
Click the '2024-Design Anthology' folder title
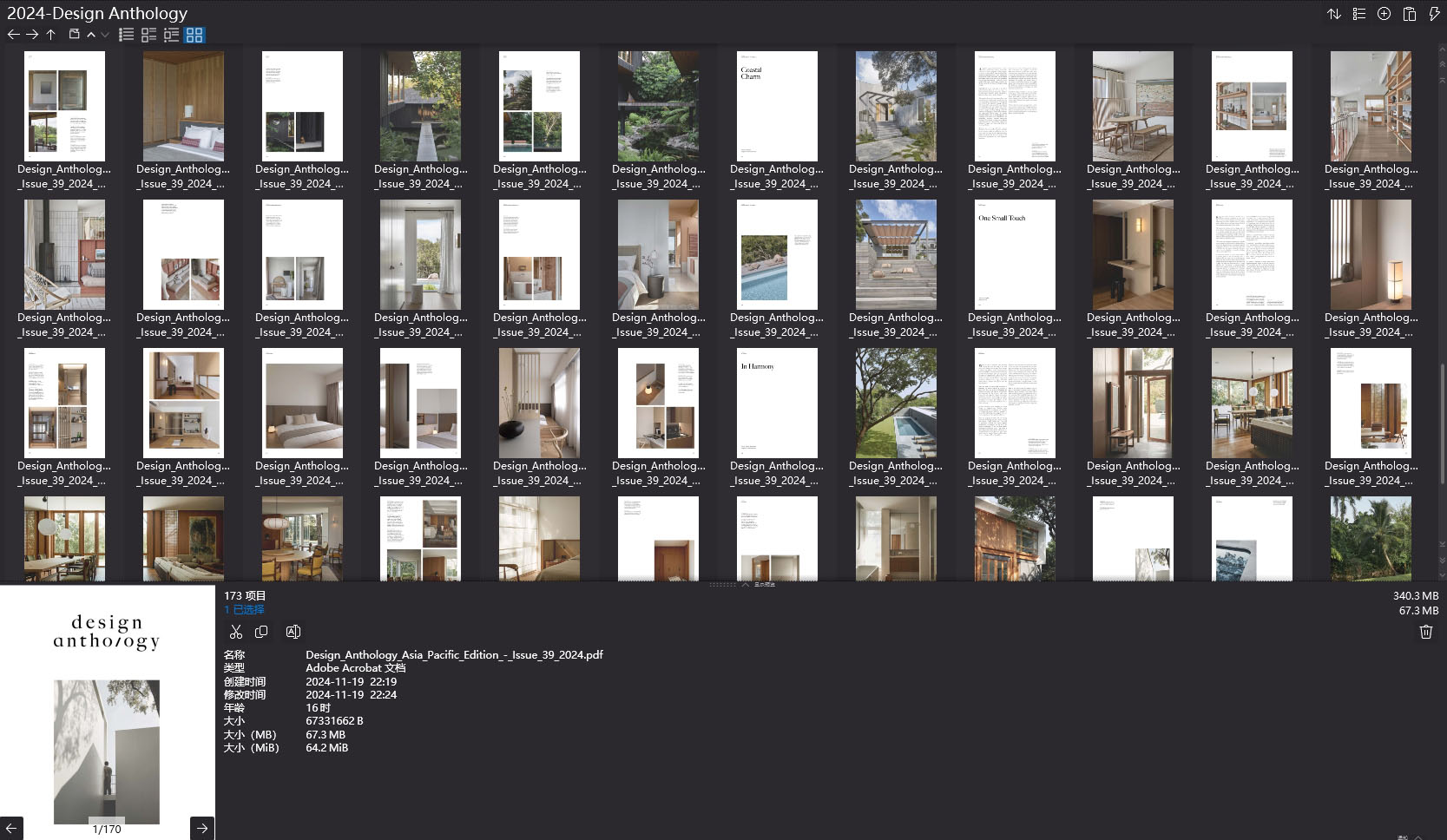(97, 13)
